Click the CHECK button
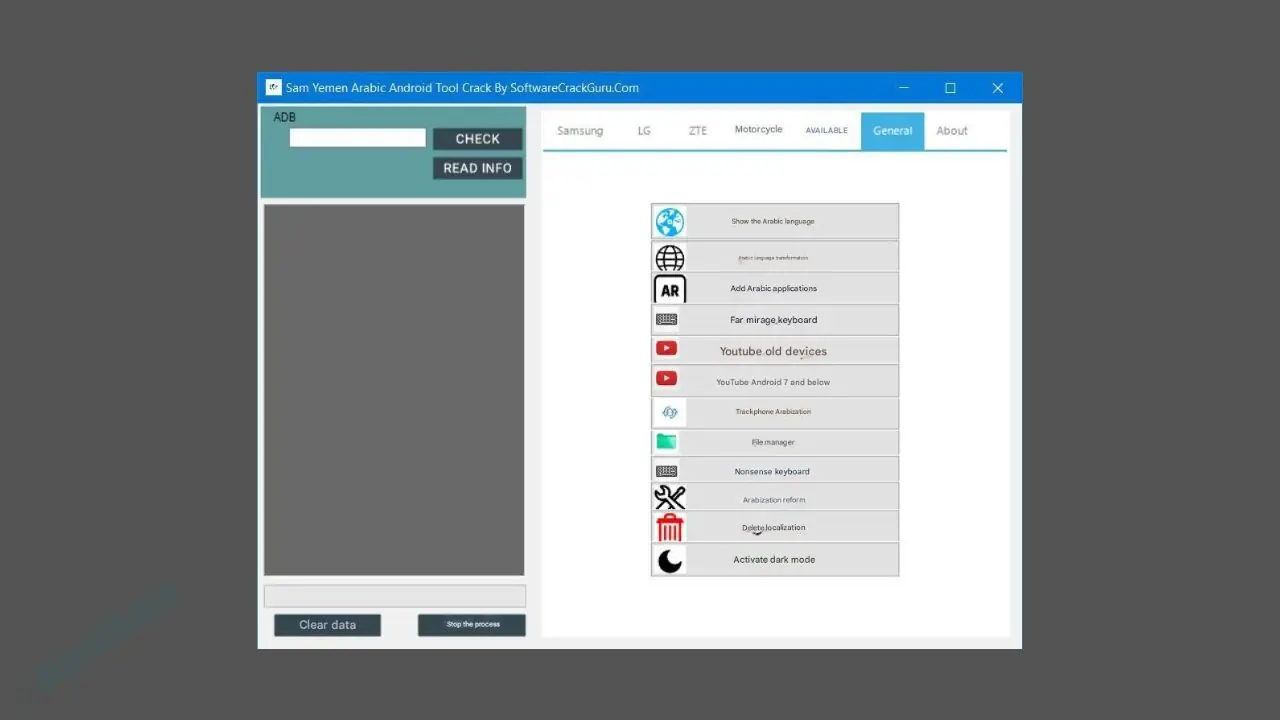This screenshot has width=1280, height=720. pyautogui.click(x=477, y=139)
